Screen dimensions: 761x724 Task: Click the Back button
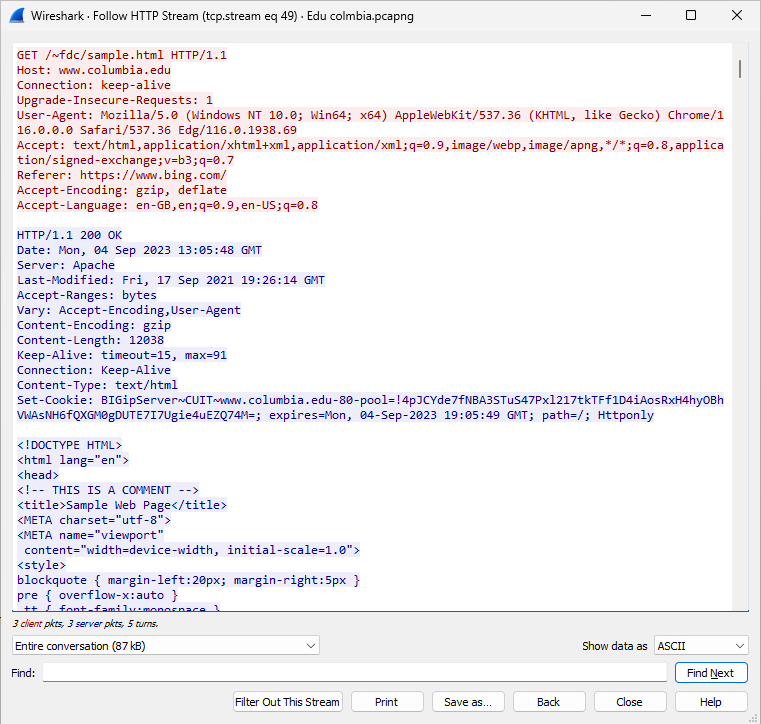coord(549,702)
